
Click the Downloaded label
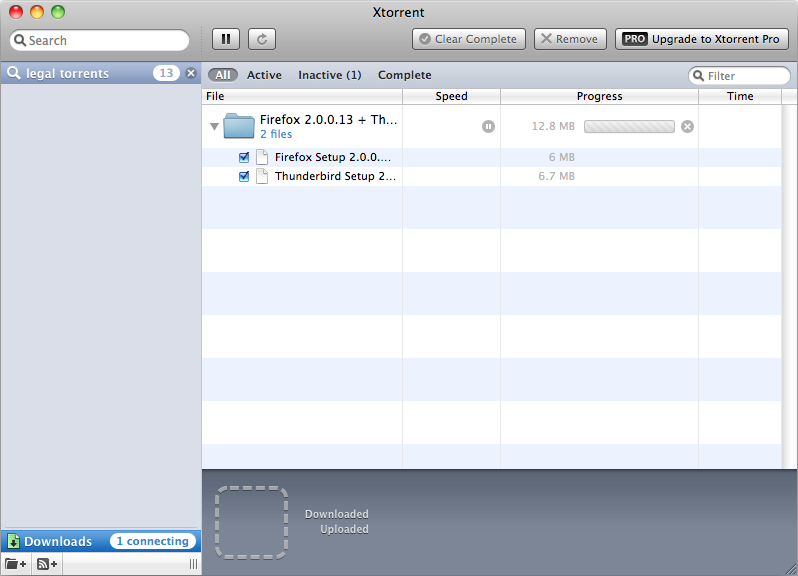[x=336, y=514]
